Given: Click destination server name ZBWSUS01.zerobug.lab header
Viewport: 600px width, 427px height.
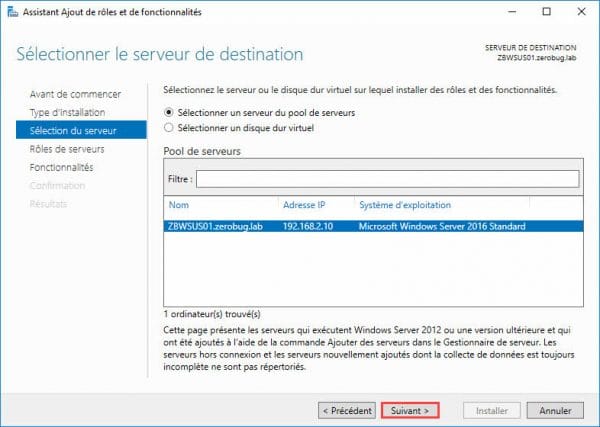Looking at the screenshot, I should (x=536, y=58).
